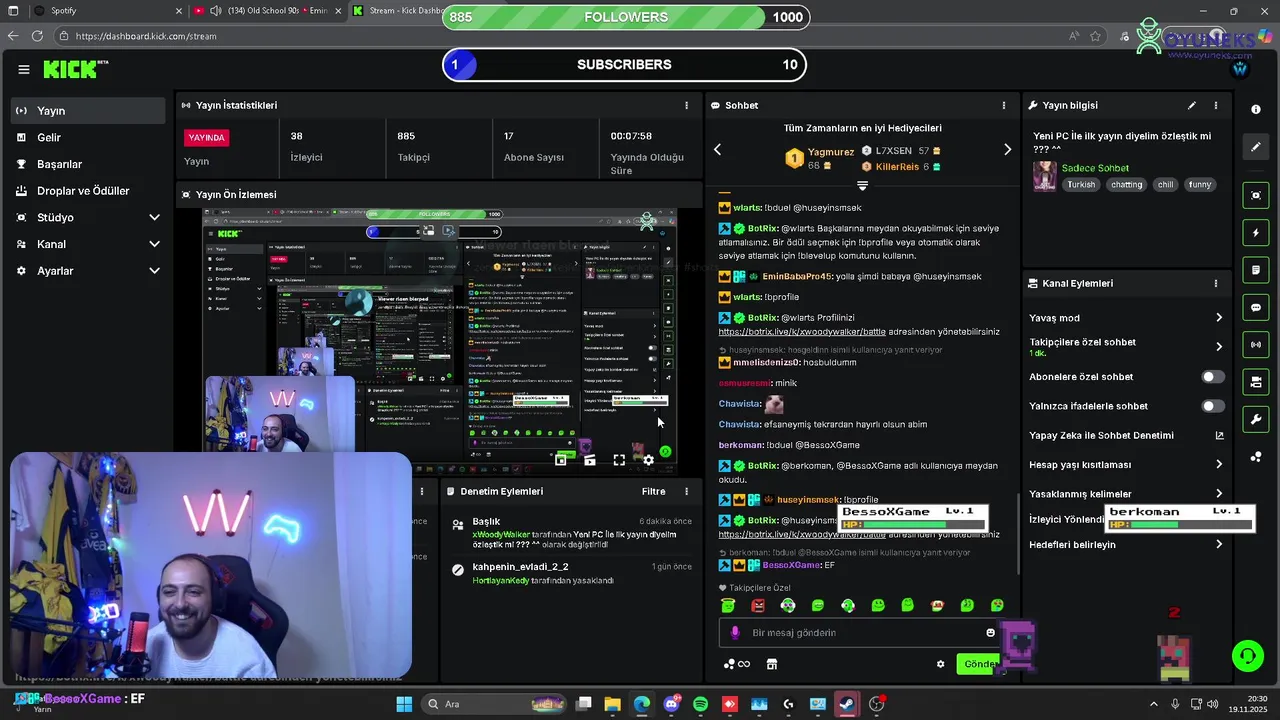This screenshot has height=720, width=1280.
Task: Open Yayın bilgisi panel options menu
Action: click(x=1216, y=105)
